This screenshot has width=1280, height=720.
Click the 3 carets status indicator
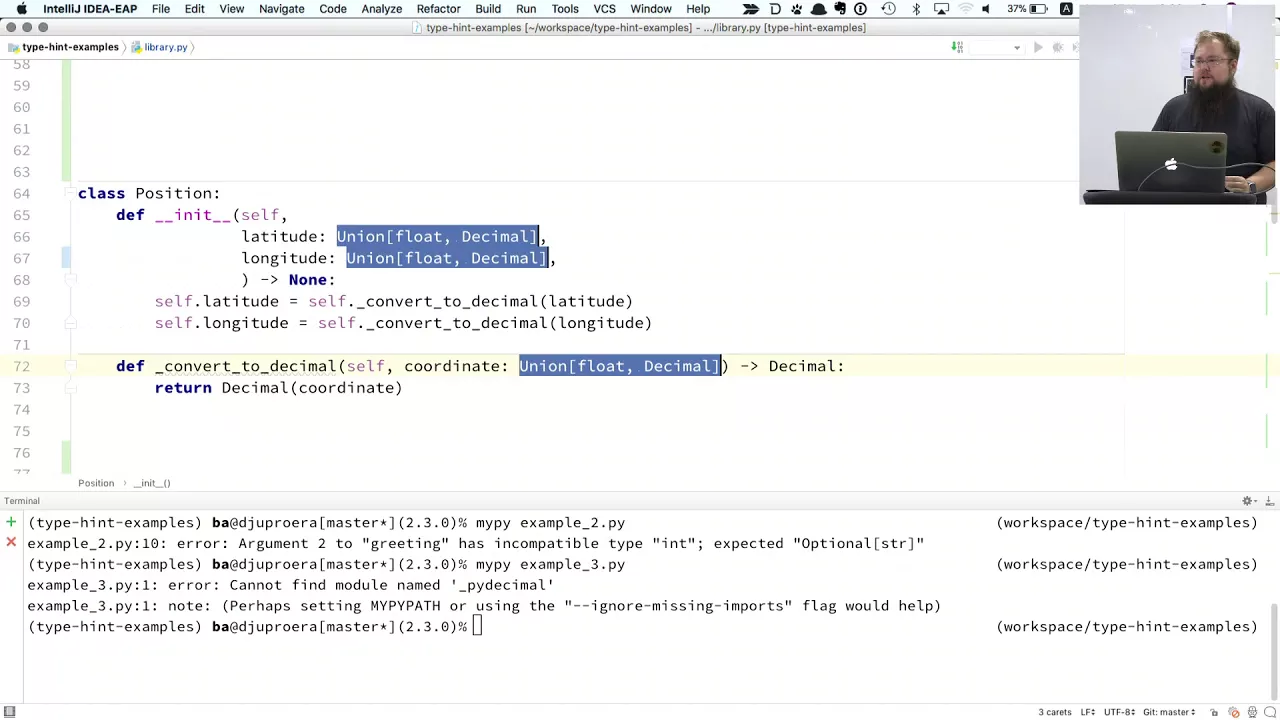click(1055, 712)
